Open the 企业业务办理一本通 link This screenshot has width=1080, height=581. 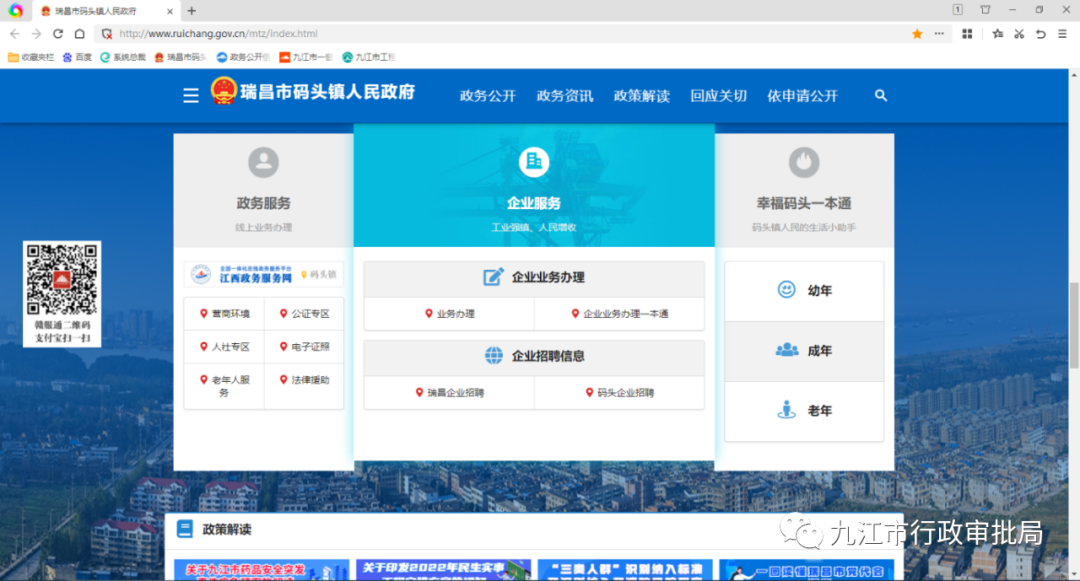[619, 313]
